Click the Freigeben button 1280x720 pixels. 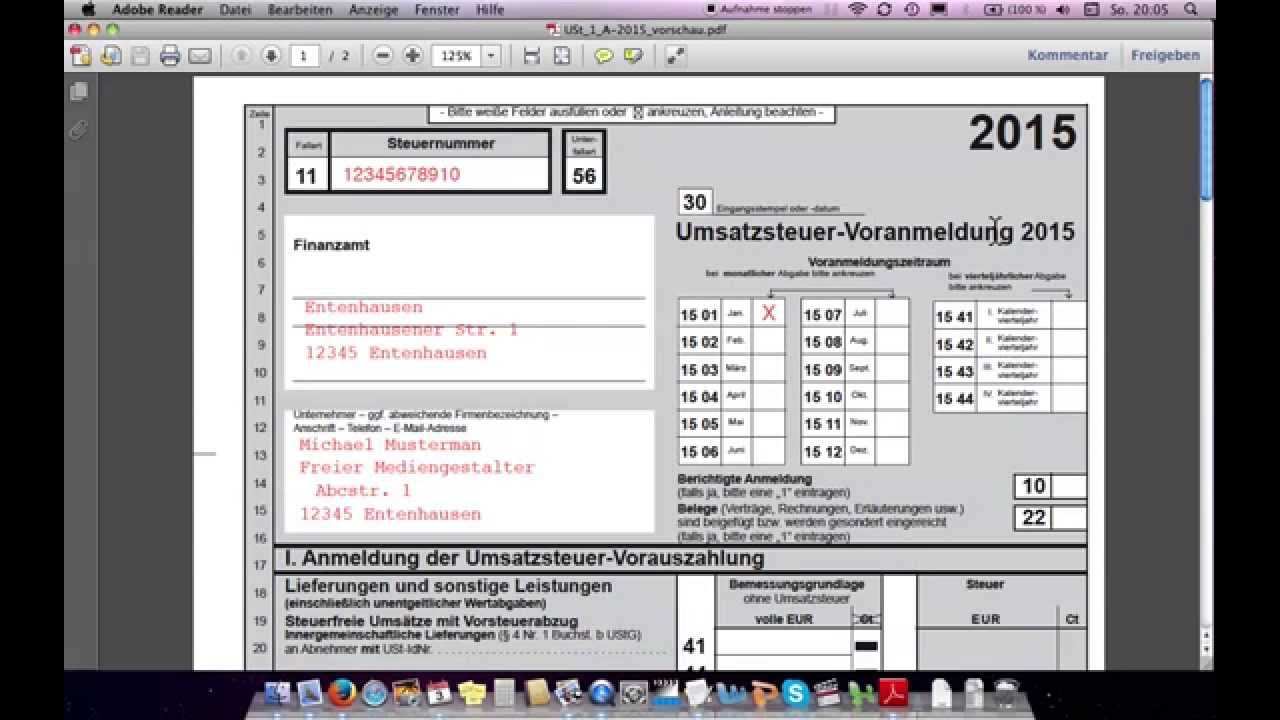pos(1165,55)
